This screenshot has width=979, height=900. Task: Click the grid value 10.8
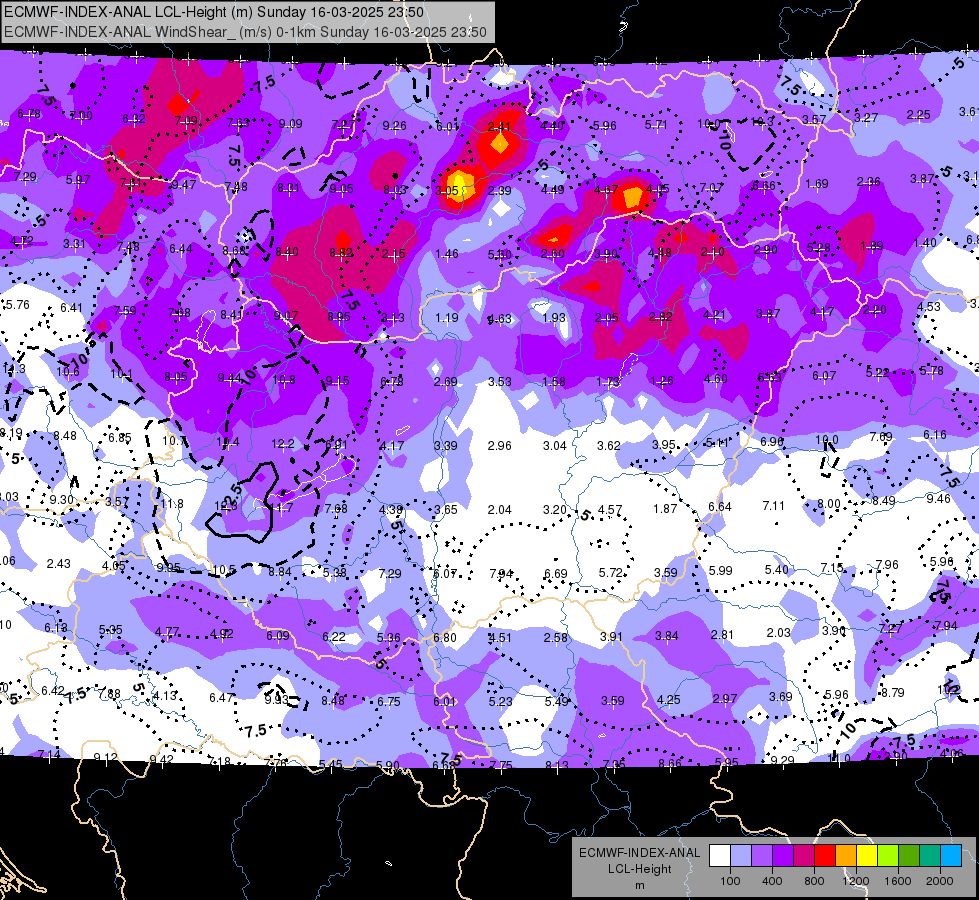click(284, 379)
